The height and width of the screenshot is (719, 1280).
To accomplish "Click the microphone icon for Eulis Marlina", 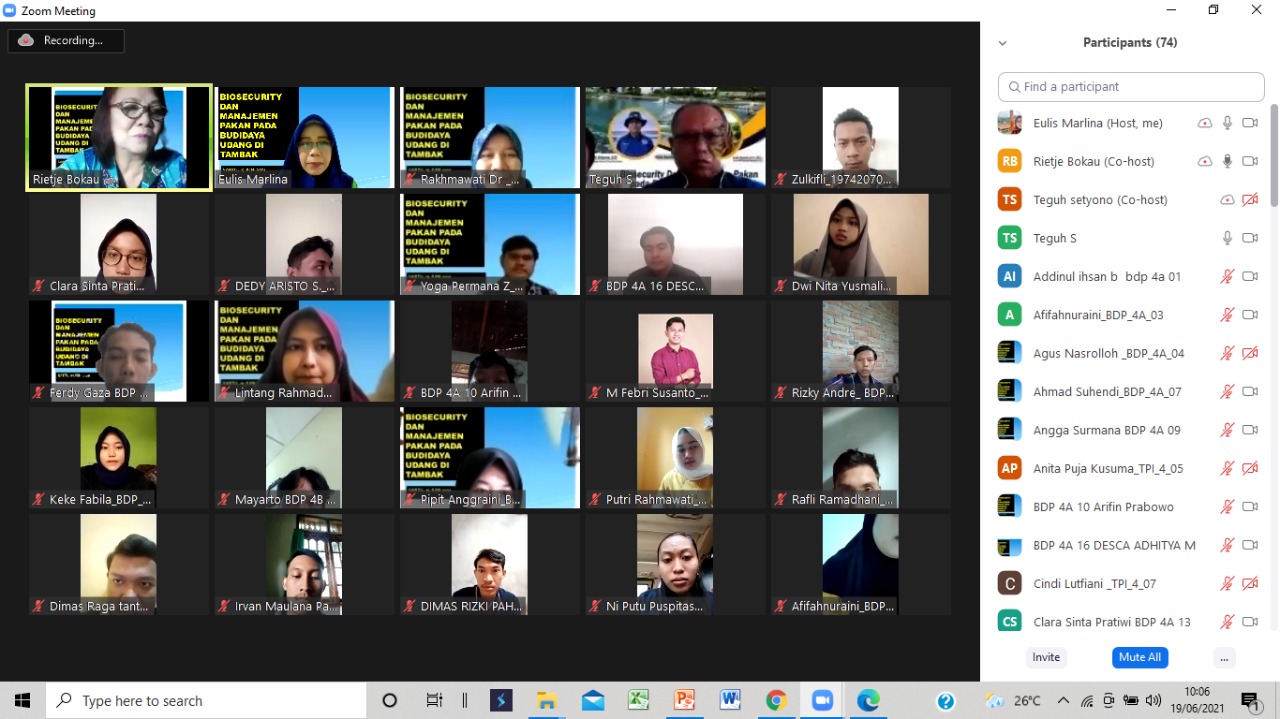I will tap(1227, 123).
